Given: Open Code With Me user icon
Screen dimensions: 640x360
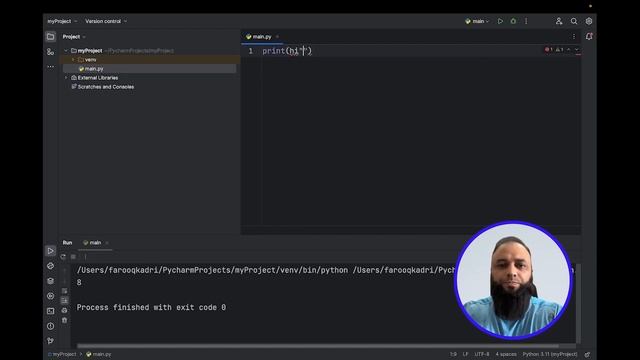Looking at the screenshot, I should [559, 21].
